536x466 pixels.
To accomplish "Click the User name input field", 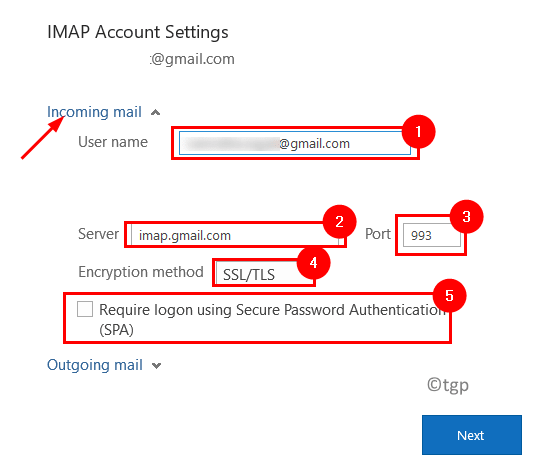I will [x=295, y=143].
